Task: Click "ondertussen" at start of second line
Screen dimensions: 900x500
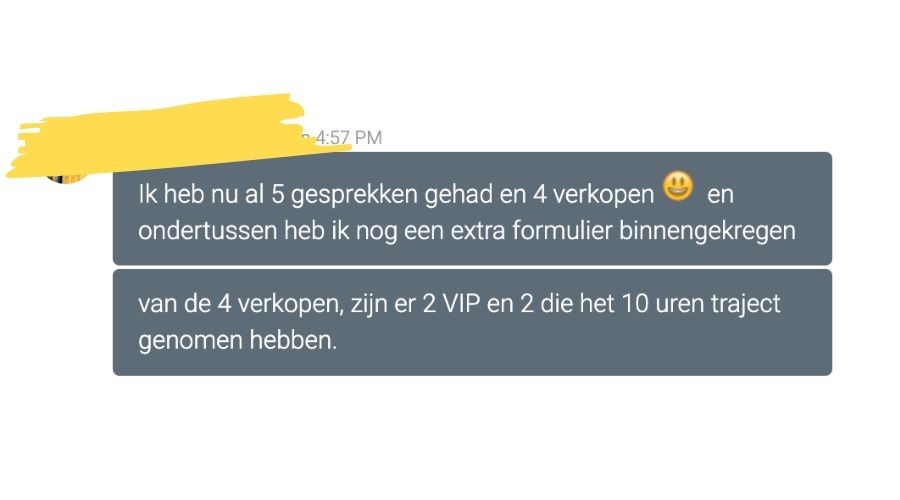Action: point(207,231)
